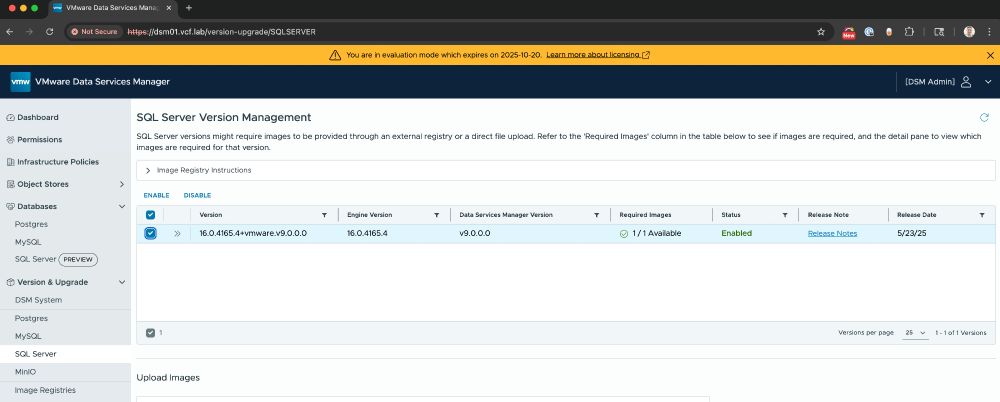
Task: Click the VMware vmw logo
Action: [20, 82]
